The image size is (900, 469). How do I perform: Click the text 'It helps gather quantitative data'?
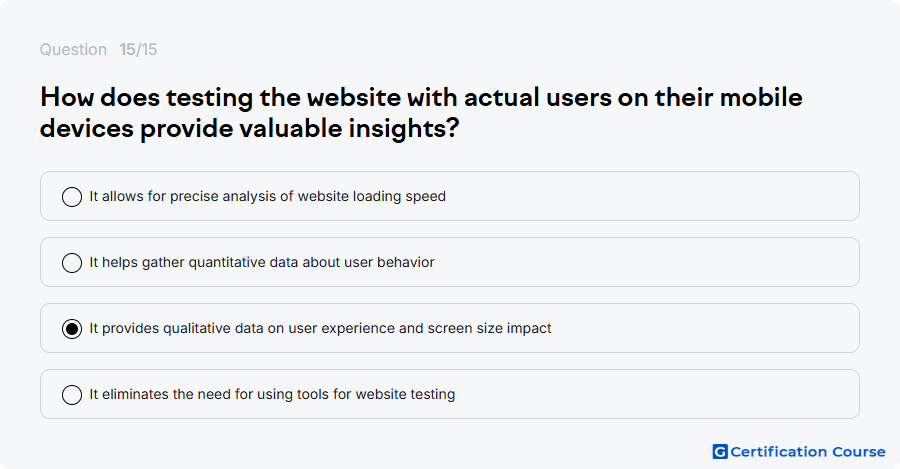(x=194, y=262)
